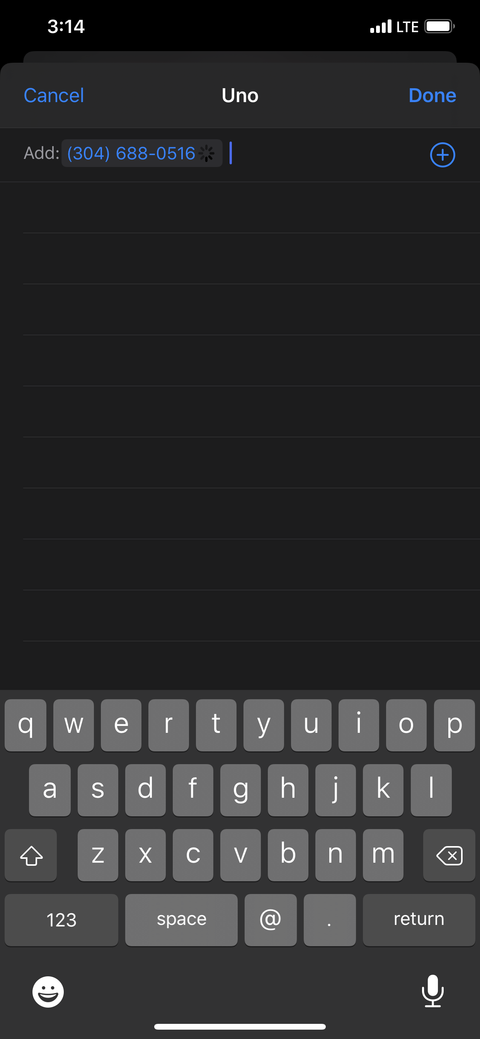Tap the letter z key
The image size is (480, 1039).
point(97,855)
